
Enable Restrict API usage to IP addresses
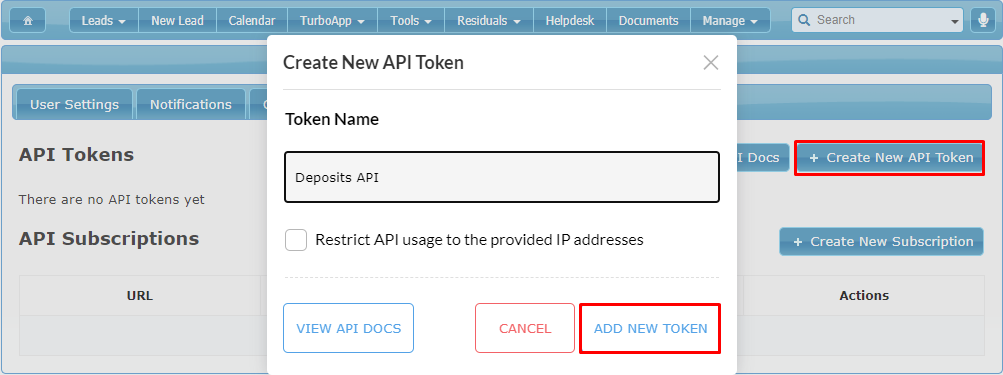coord(296,241)
